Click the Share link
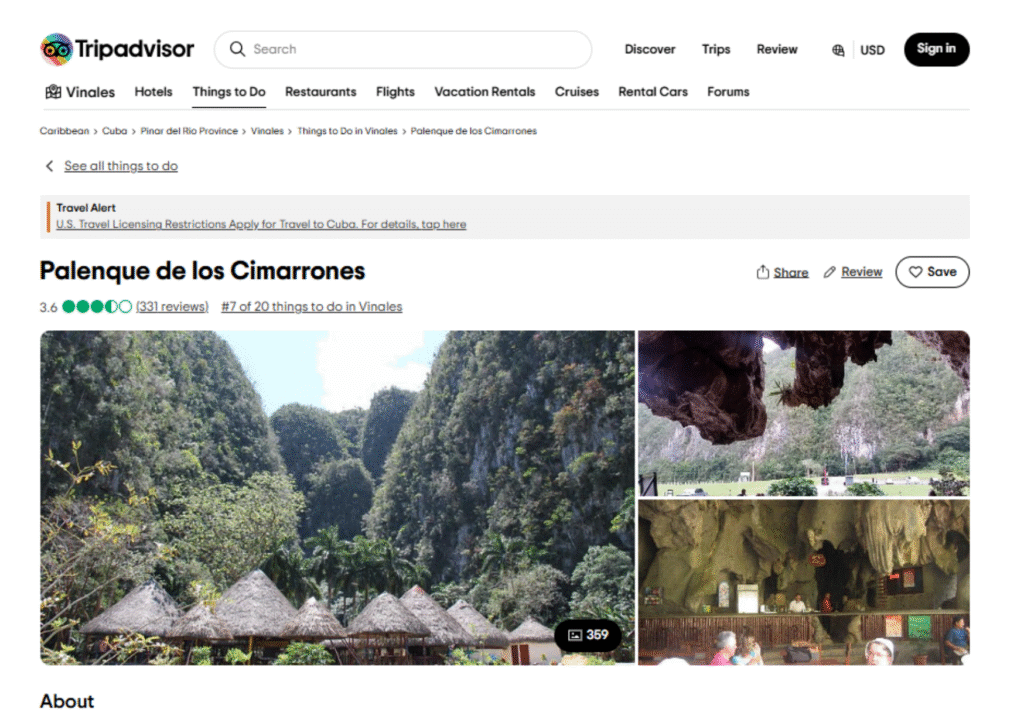 click(x=791, y=273)
